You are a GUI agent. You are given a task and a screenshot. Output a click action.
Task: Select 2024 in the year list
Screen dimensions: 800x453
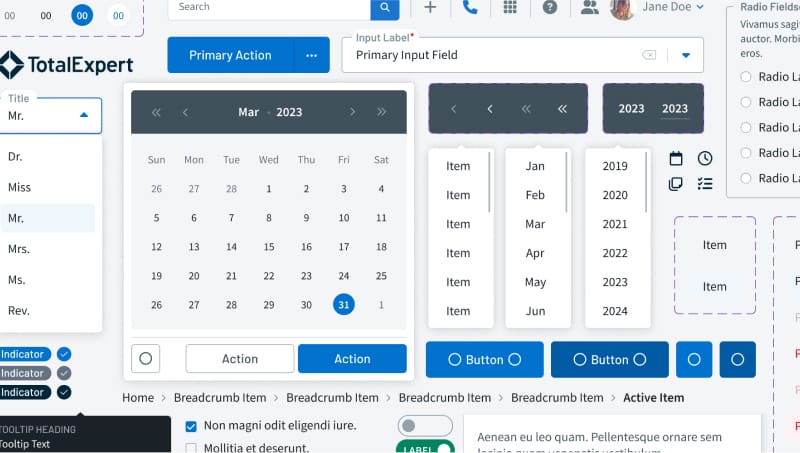click(615, 311)
